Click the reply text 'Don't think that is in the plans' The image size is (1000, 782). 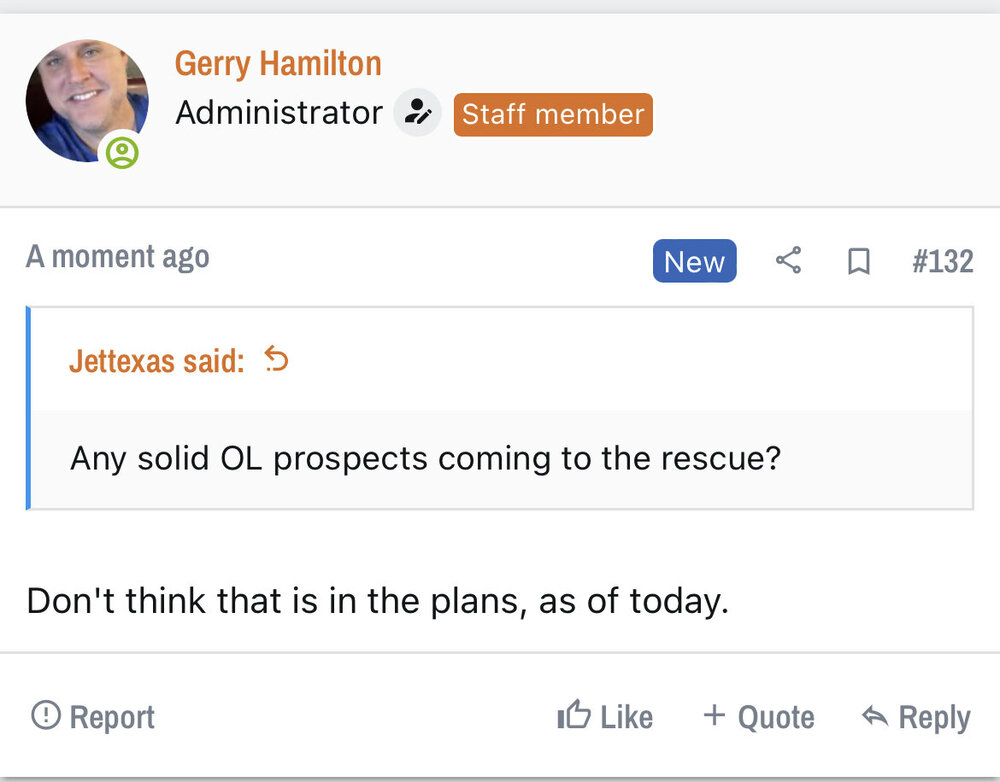(x=376, y=601)
